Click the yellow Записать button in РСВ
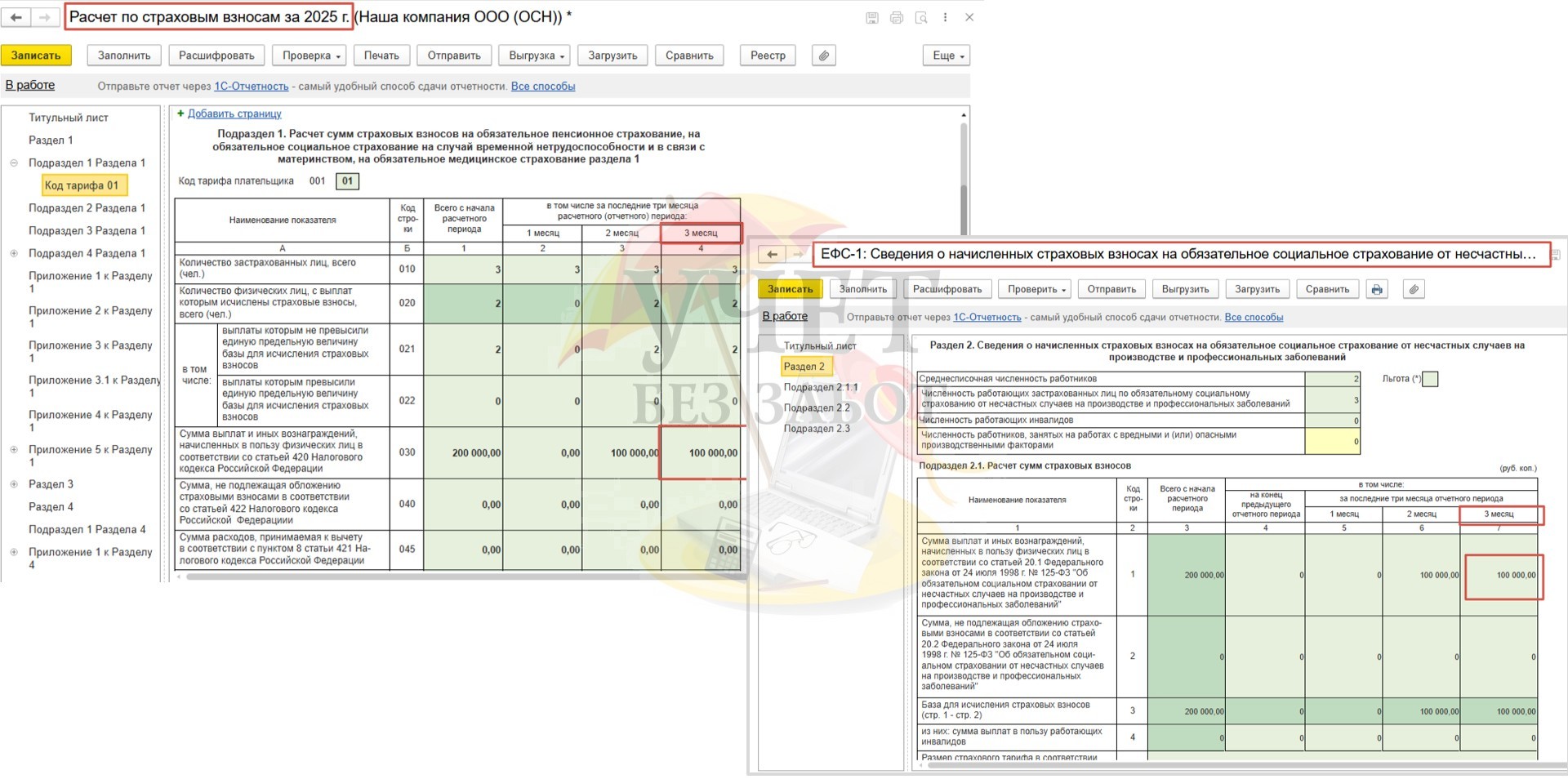Screen dimensions: 1568x779 (x=36, y=56)
